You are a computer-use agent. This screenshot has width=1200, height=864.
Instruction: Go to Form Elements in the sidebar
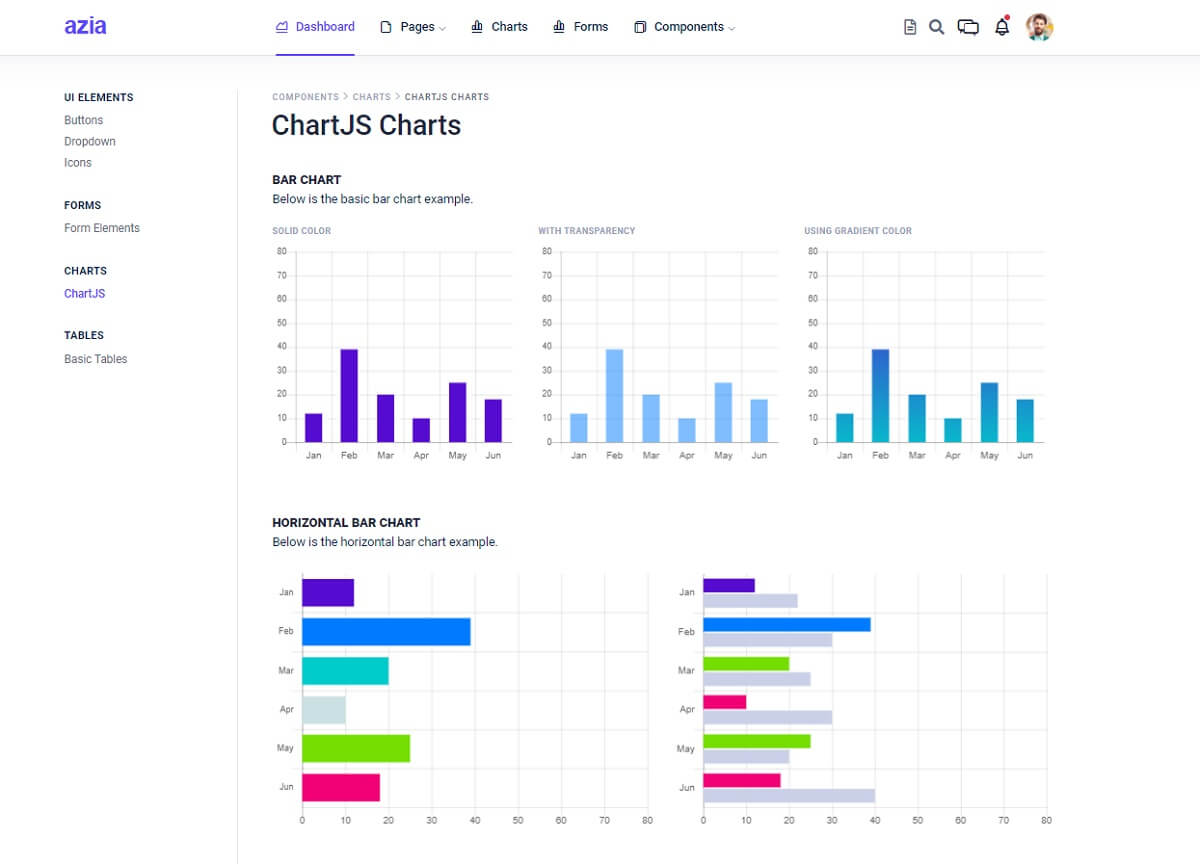[x=102, y=227]
